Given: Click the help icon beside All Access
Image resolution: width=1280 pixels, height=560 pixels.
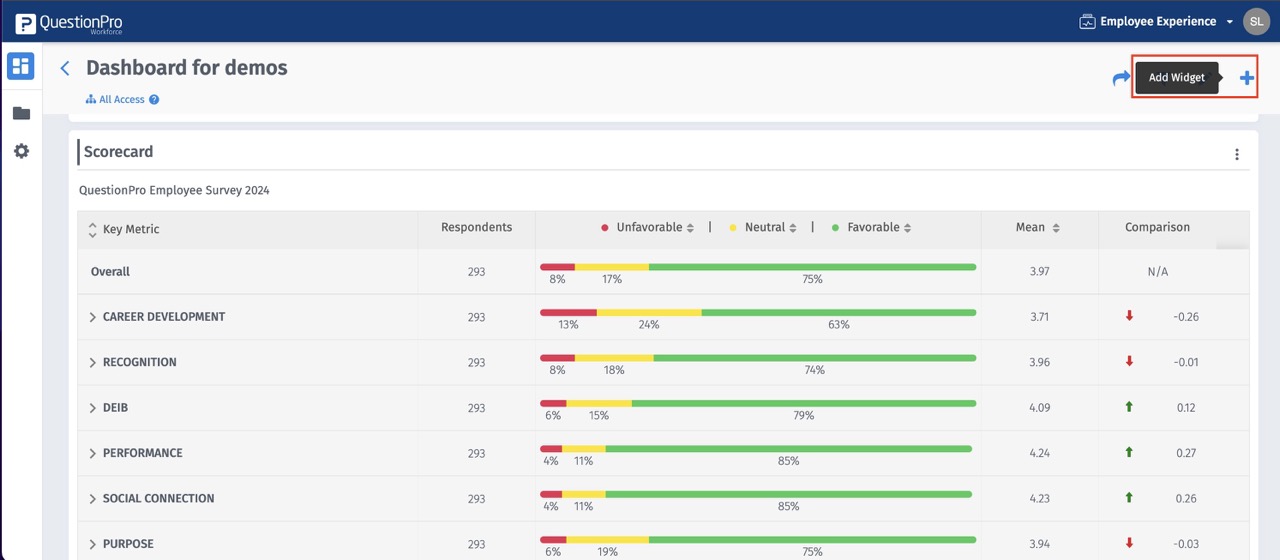Looking at the screenshot, I should tap(154, 100).
